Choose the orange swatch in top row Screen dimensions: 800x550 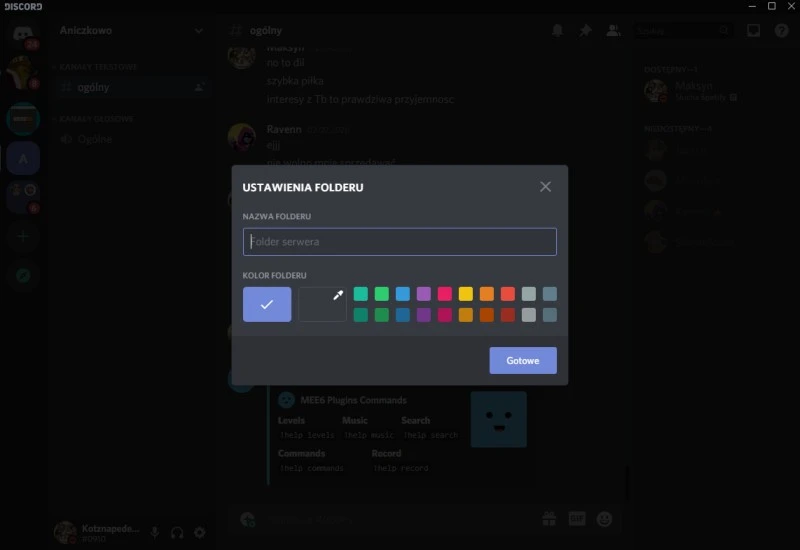(x=486, y=293)
